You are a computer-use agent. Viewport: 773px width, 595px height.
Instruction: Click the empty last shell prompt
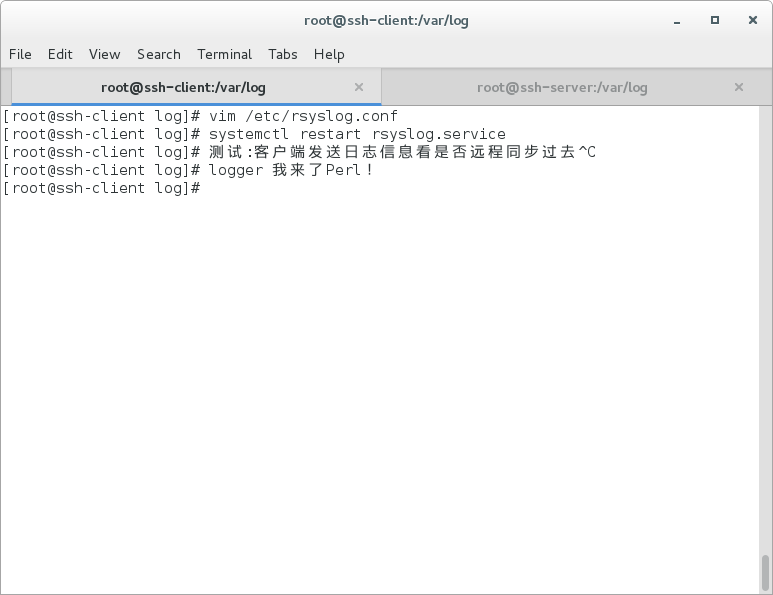coord(102,188)
